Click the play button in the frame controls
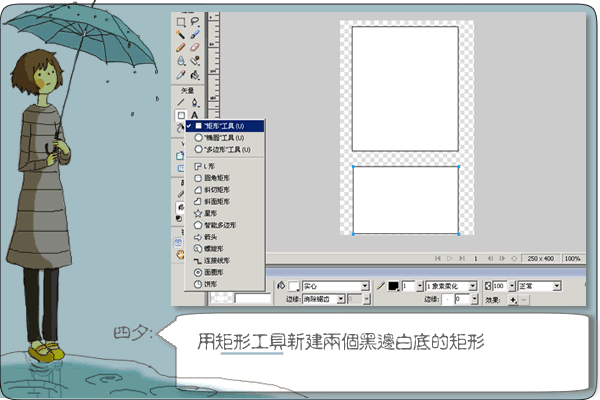This screenshot has width=600, height=400. 451,258
